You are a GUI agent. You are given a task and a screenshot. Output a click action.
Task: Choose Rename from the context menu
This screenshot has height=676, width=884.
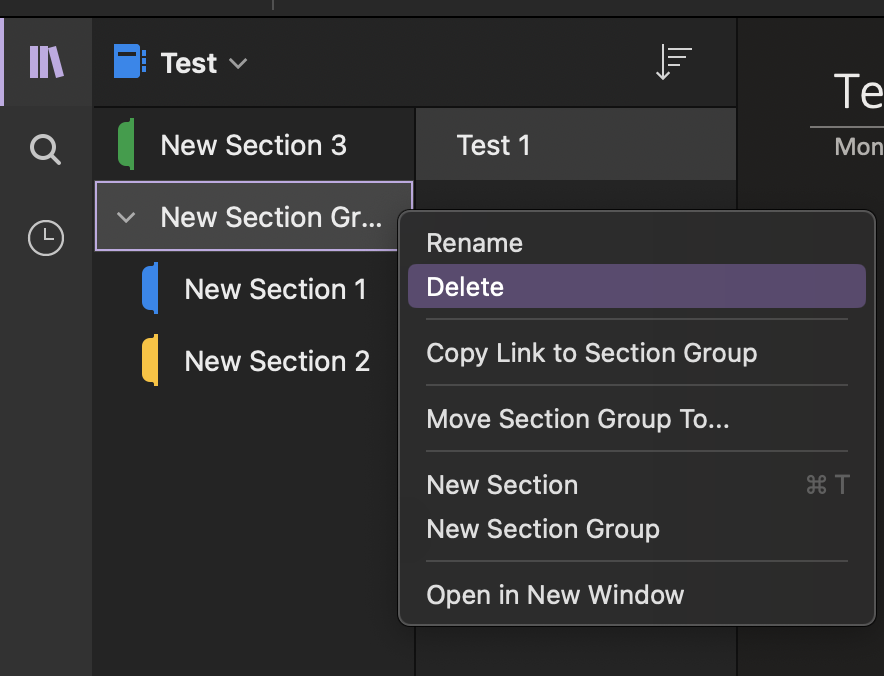coord(637,243)
